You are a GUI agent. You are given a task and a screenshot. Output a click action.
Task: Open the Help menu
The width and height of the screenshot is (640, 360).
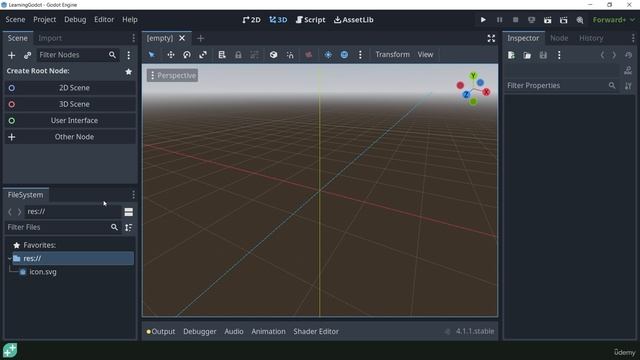click(130, 20)
